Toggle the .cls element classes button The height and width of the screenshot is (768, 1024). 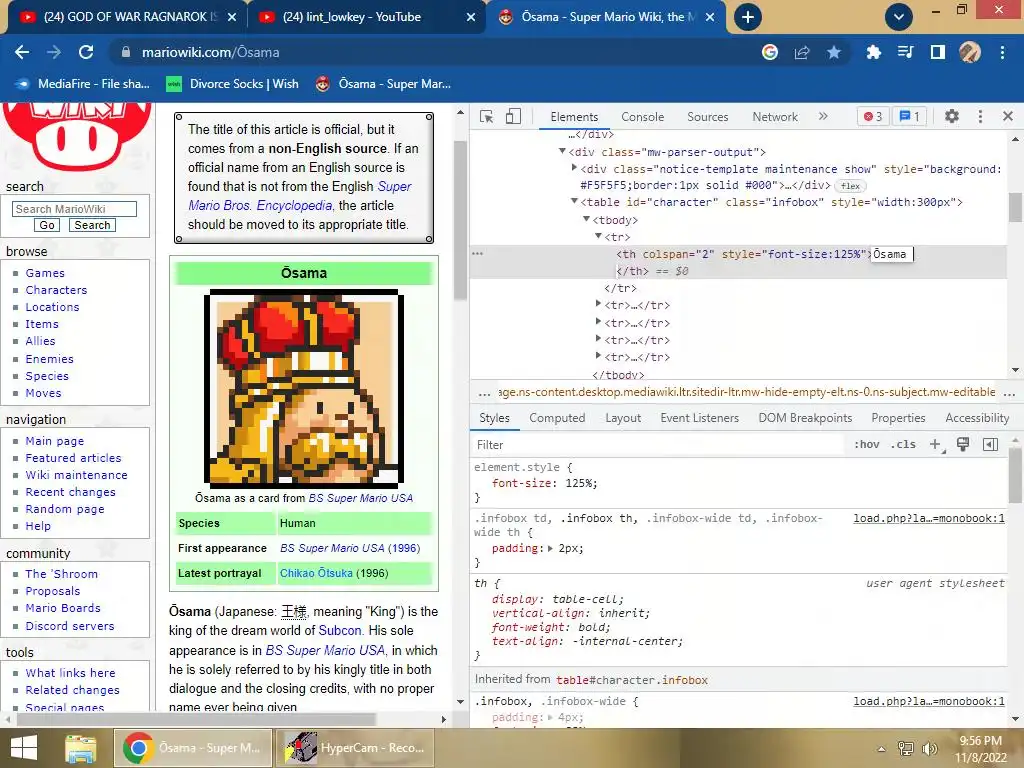[x=903, y=445]
